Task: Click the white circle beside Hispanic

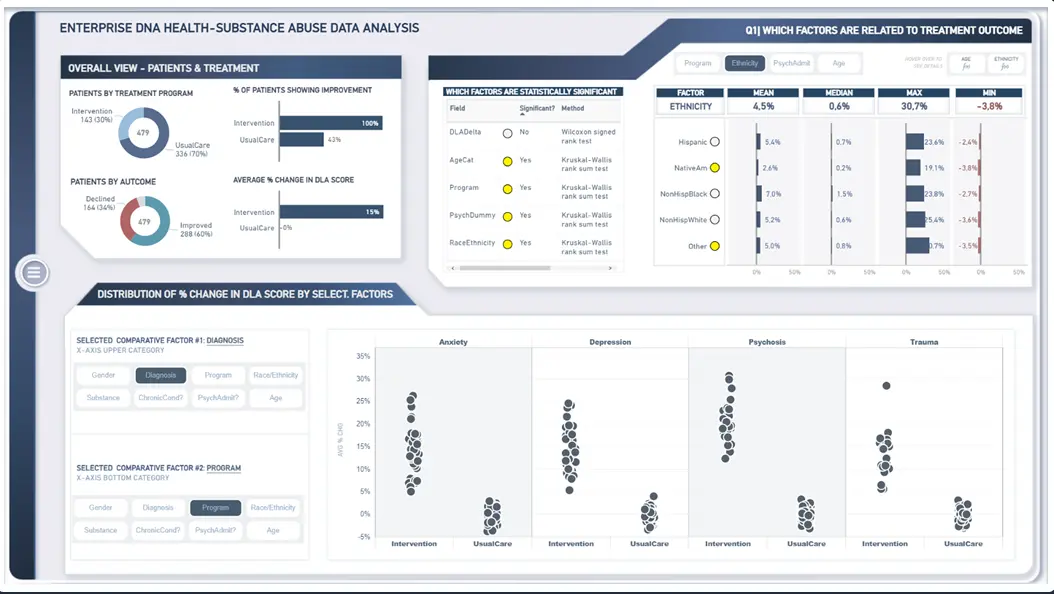Action: pyautogui.click(x=714, y=142)
